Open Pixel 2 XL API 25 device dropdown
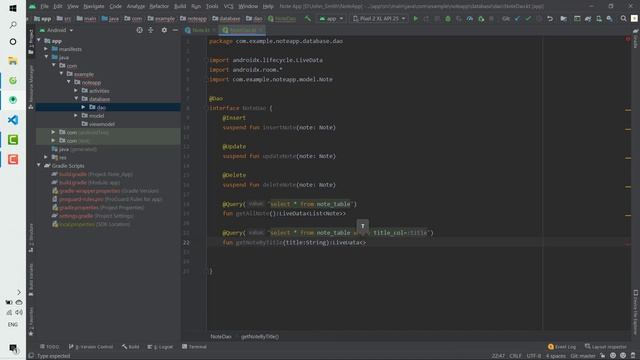Viewport: 640px width, 360px height. pos(379,19)
